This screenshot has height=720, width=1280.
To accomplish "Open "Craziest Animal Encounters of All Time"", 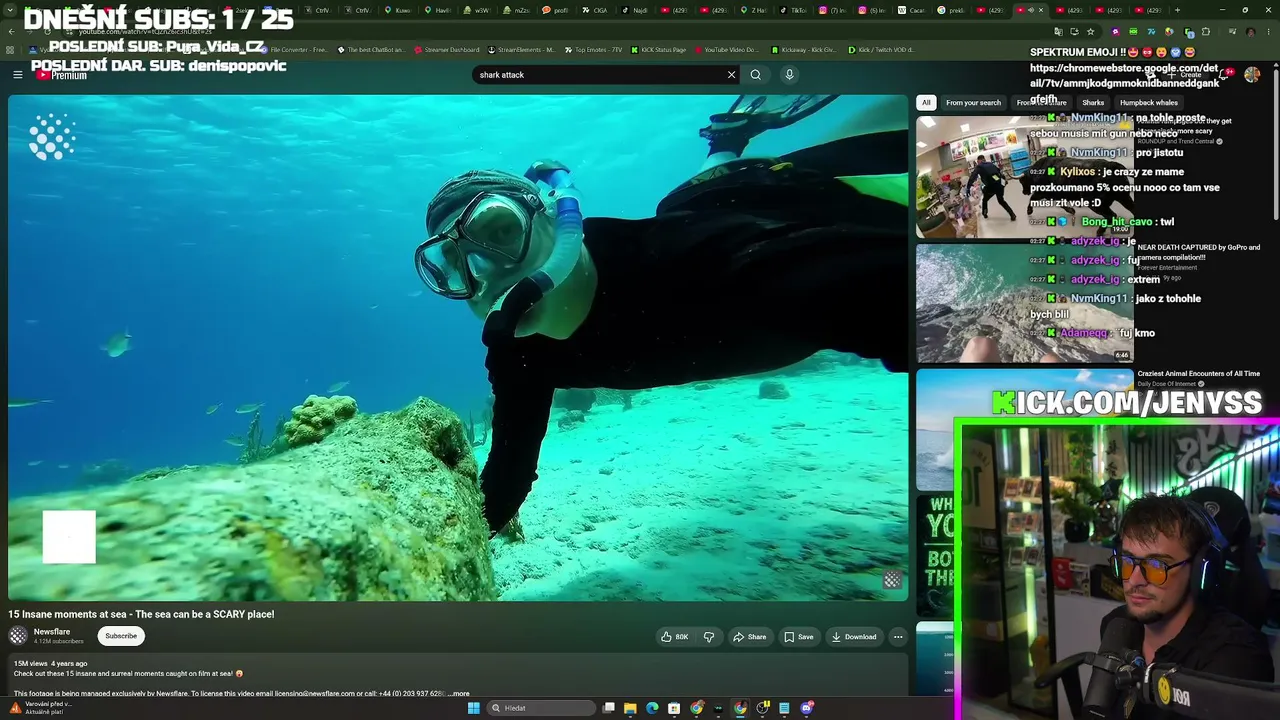I will click(1198, 374).
